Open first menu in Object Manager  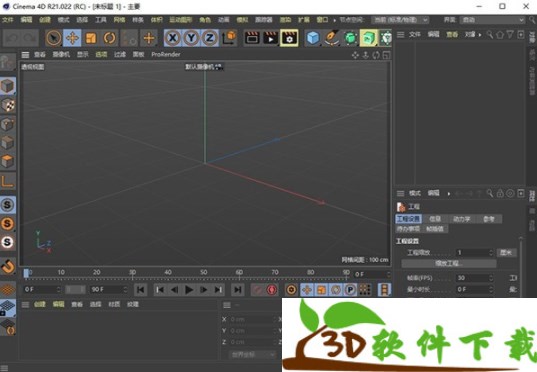click(415, 34)
